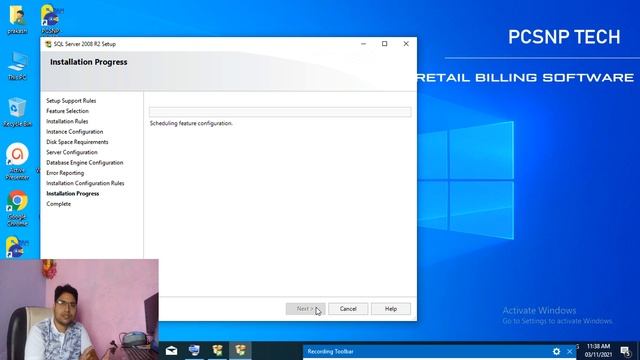Select Instance Configuration step
This screenshot has height=360, width=640.
[x=75, y=131]
